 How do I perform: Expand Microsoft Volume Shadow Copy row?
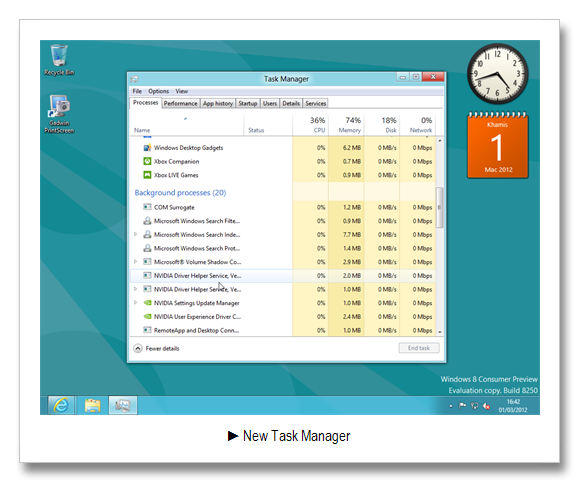coord(136,262)
